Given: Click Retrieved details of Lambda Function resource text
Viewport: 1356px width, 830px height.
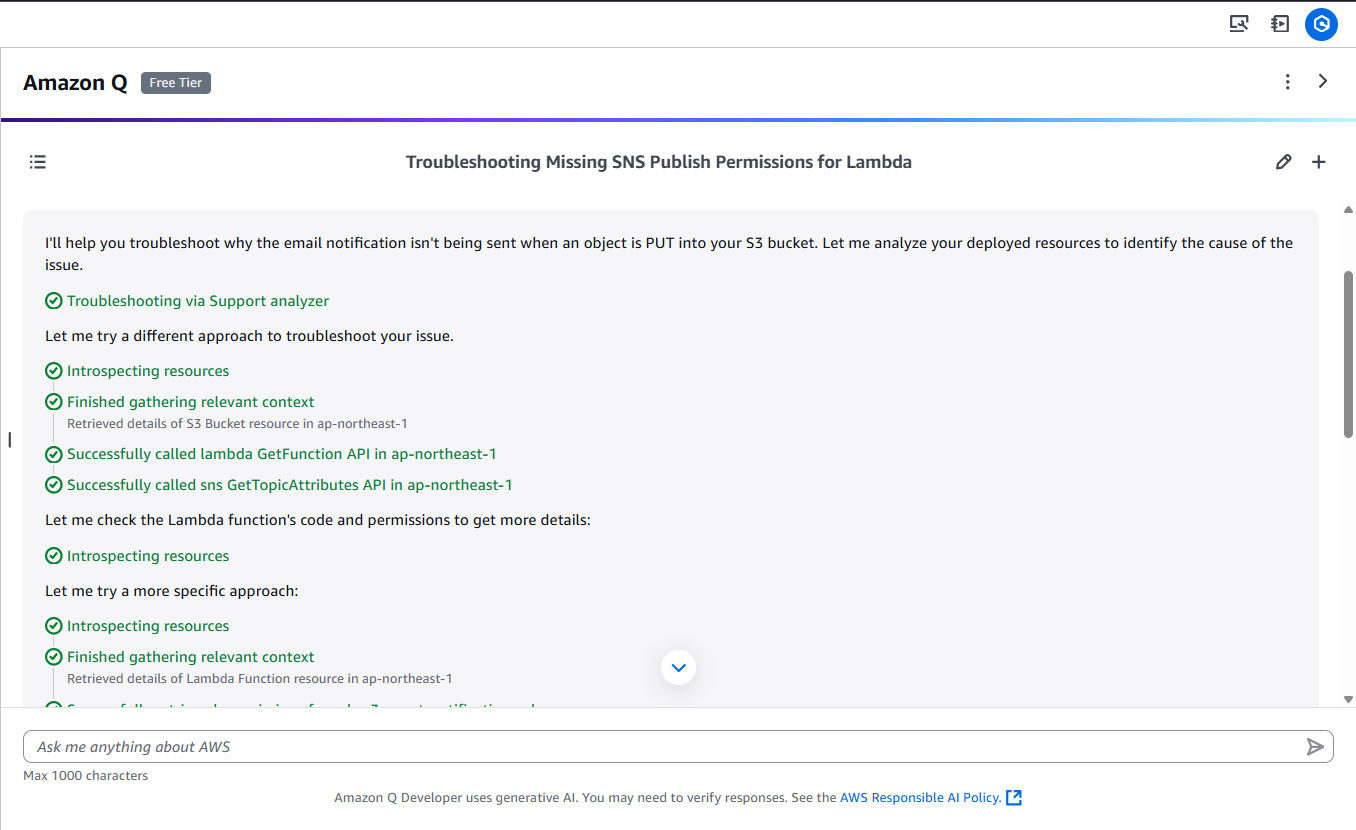Looking at the screenshot, I should coord(260,679).
